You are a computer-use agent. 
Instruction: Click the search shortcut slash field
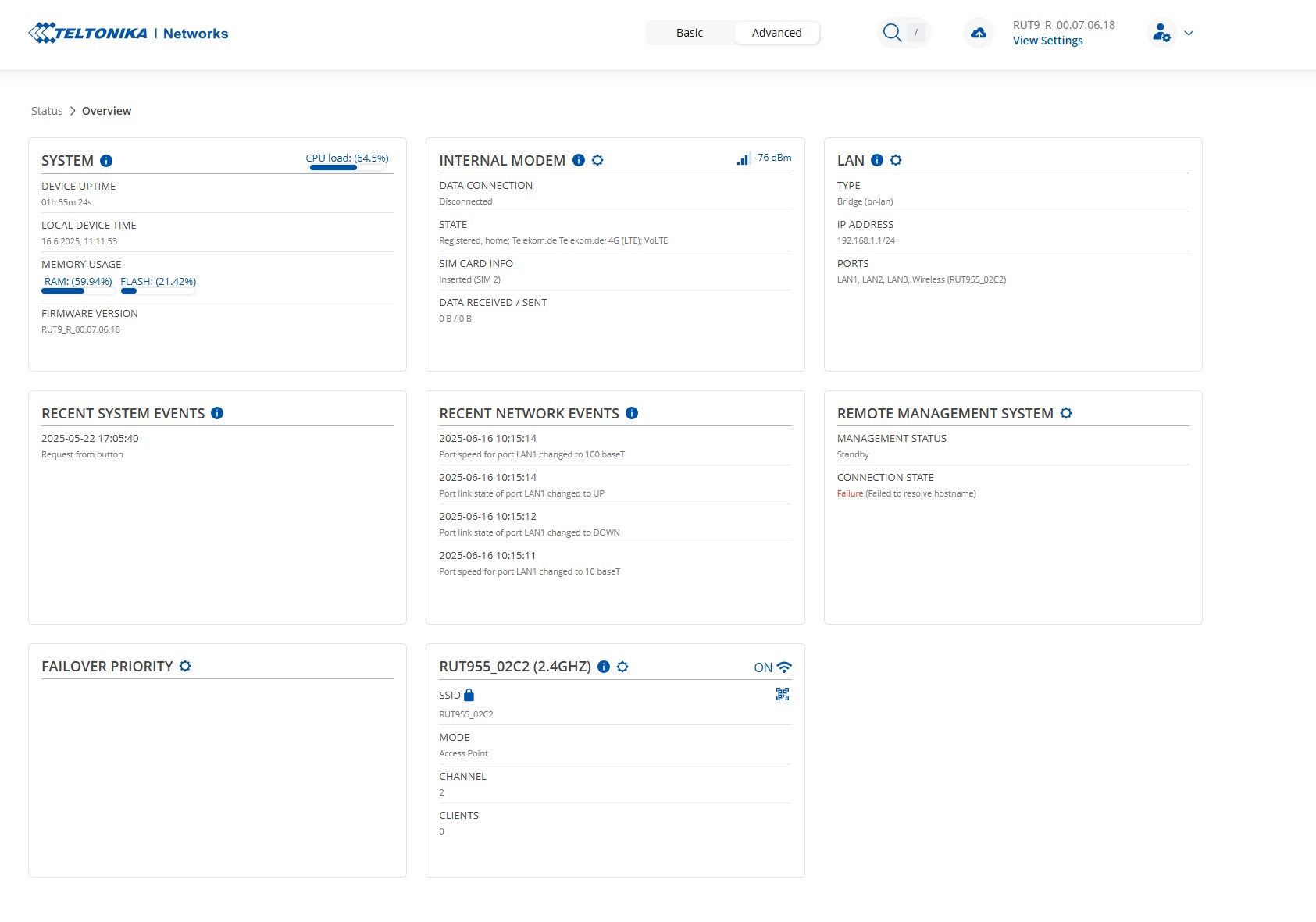(x=916, y=33)
